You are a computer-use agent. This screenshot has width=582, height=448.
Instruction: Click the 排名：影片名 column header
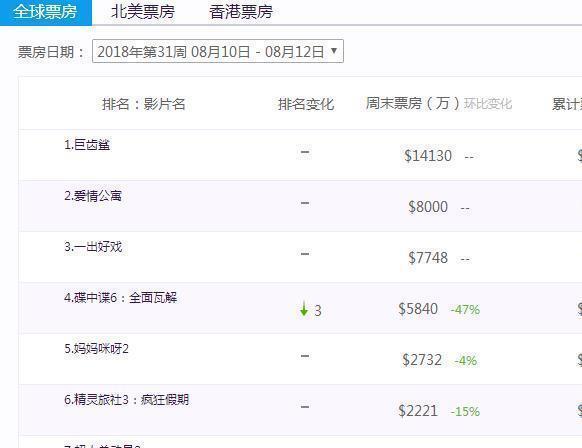pyautogui.click(x=144, y=104)
